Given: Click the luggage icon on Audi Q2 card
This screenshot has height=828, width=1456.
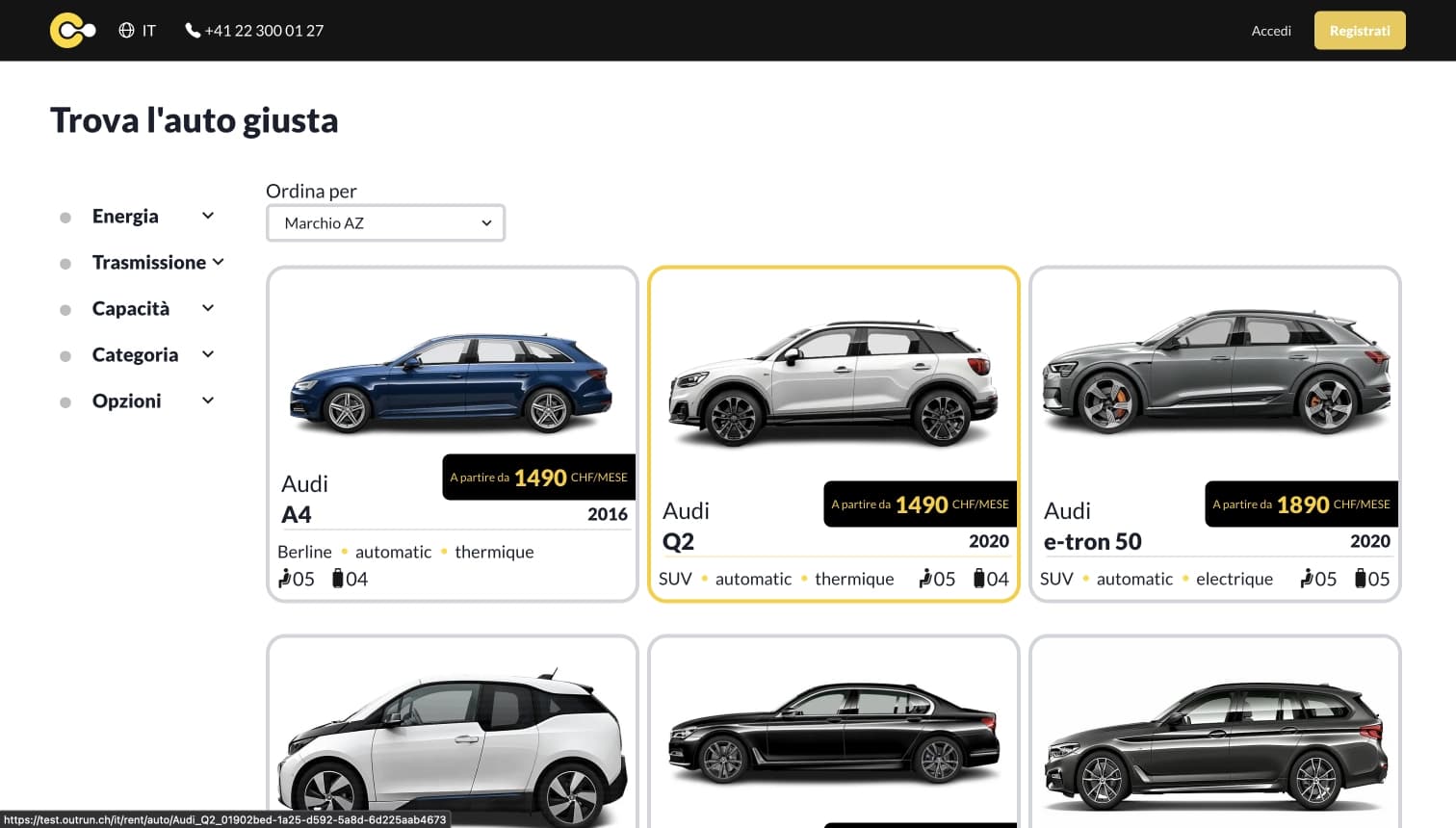Looking at the screenshot, I should click(979, 579).
